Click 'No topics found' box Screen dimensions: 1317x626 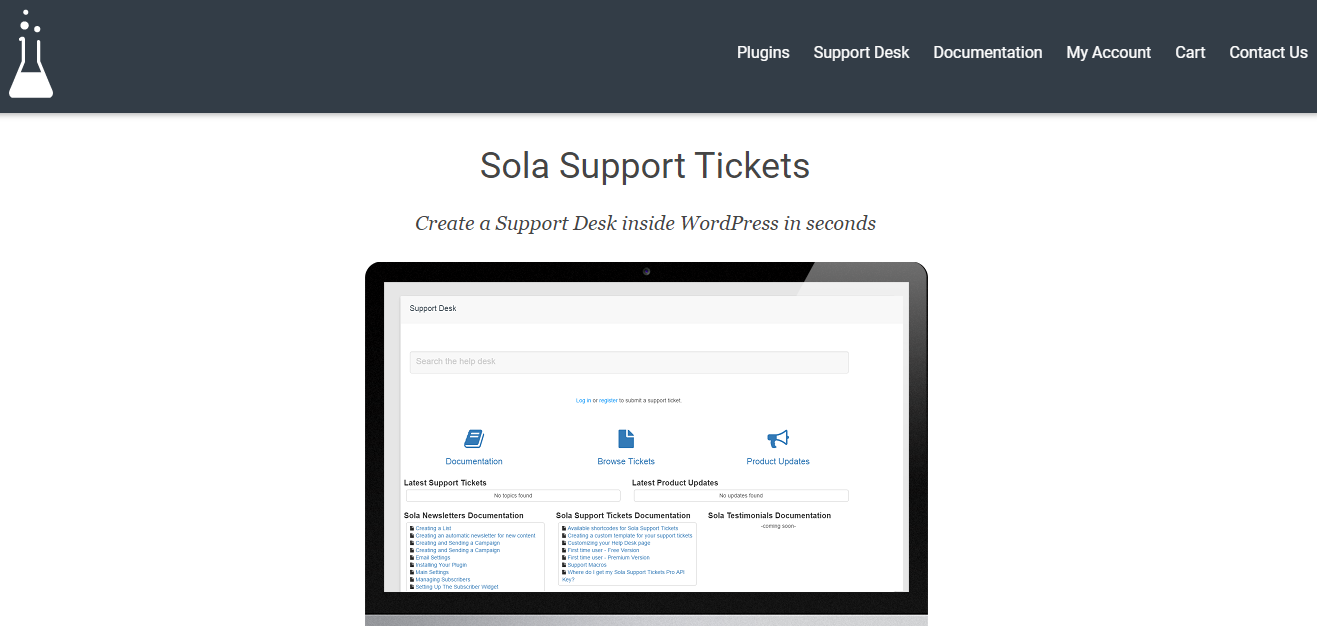pyautogui.click(x=513, y=496)
